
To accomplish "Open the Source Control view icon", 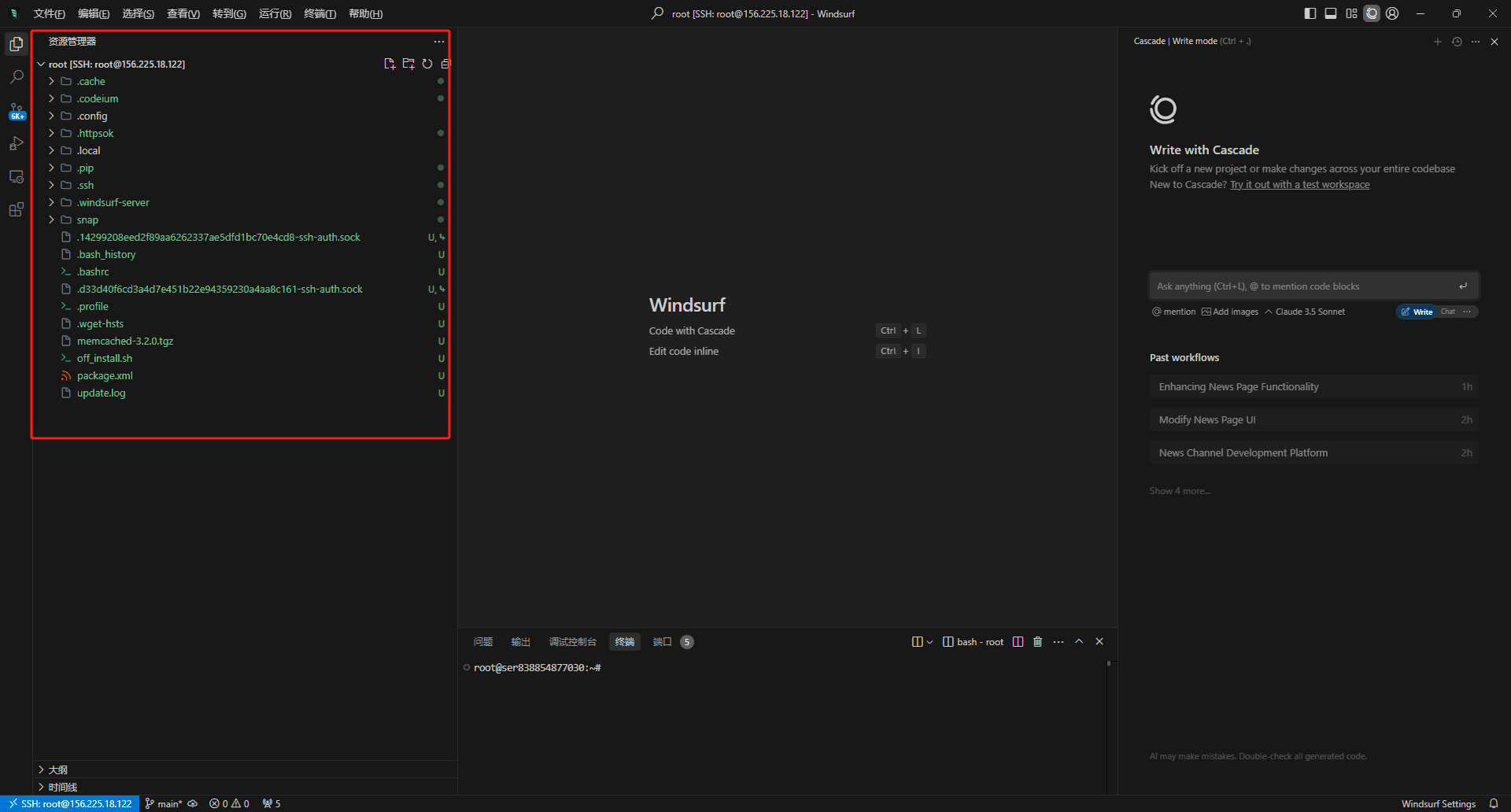I will [x=17, y=110].
